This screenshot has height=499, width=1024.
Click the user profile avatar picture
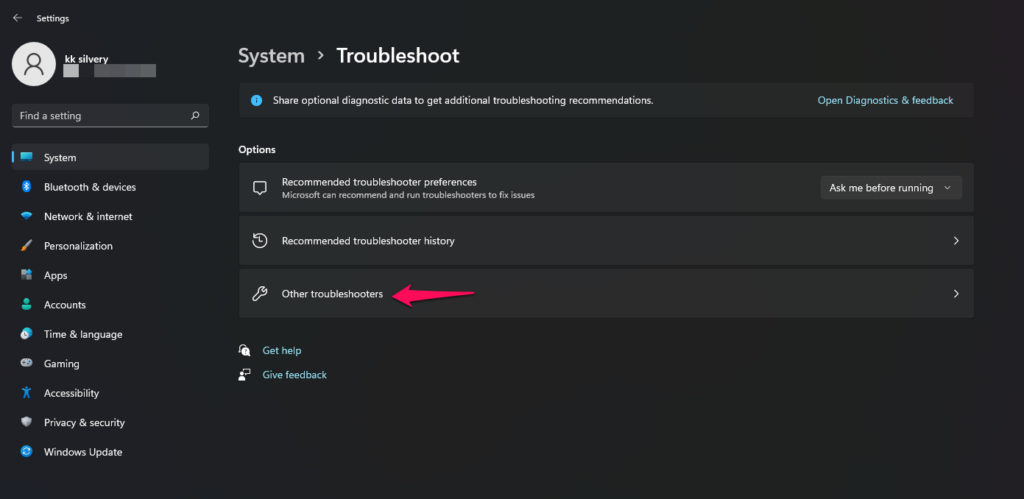point(33,64)
